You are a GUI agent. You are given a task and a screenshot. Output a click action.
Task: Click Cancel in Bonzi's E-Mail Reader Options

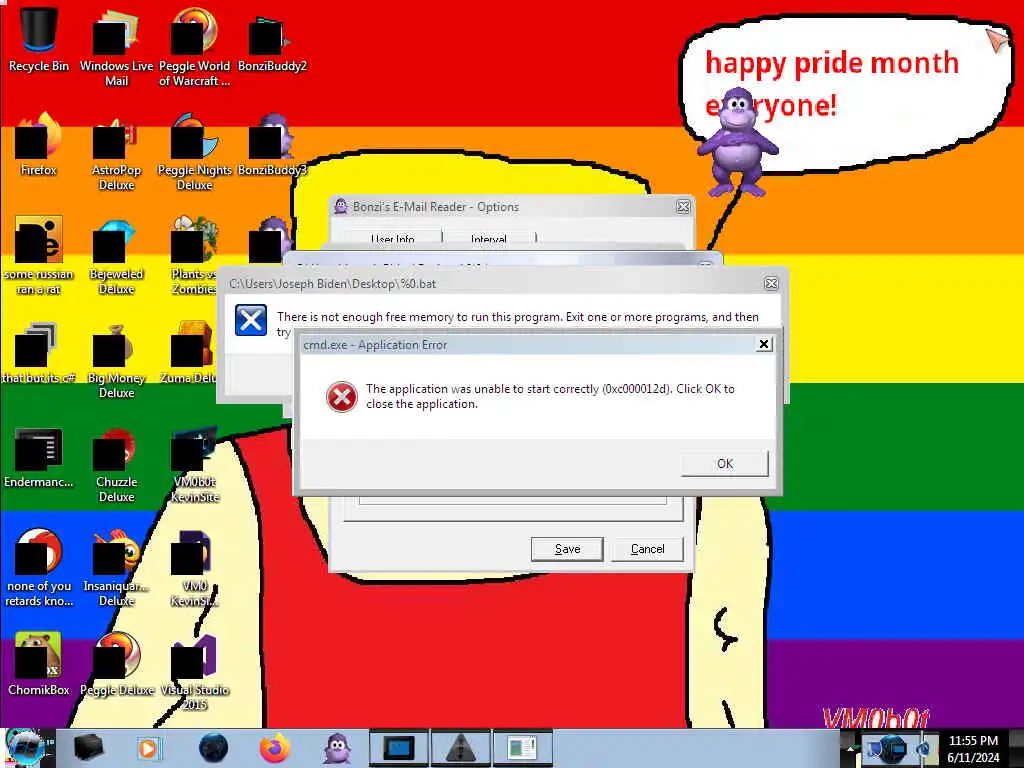pos(647,549)
